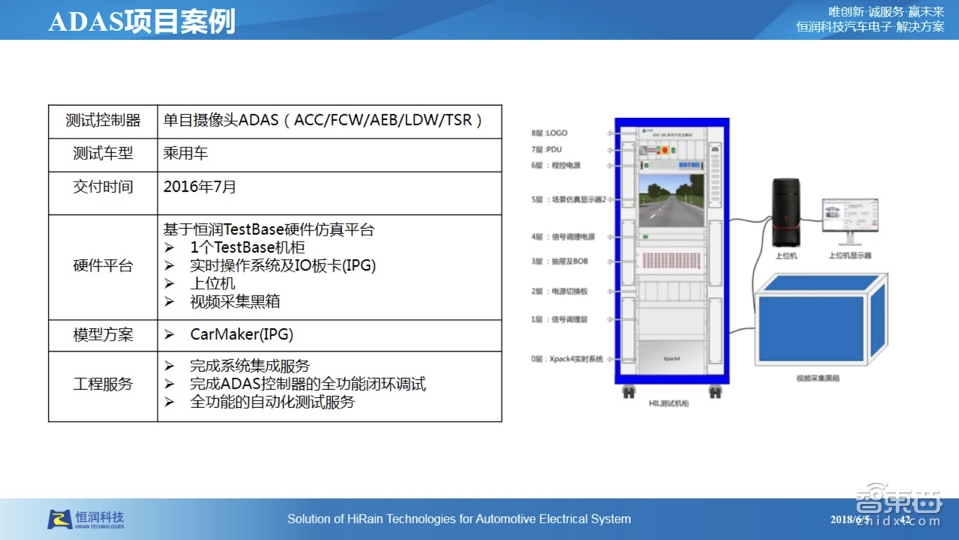Click the slide title 'ADAS项目案例'
Screen dimensions: 959x540
click(142, 21)
